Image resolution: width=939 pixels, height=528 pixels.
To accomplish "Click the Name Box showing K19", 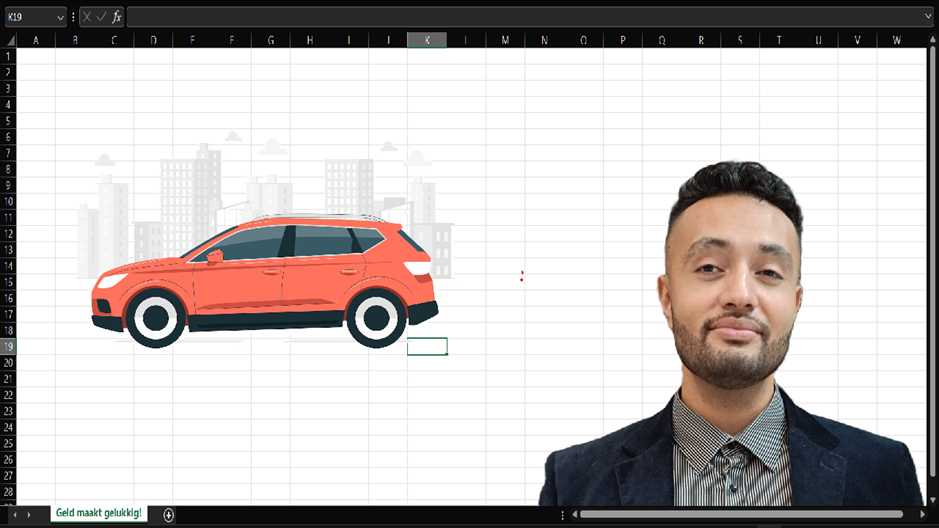I will pos(28,17).
